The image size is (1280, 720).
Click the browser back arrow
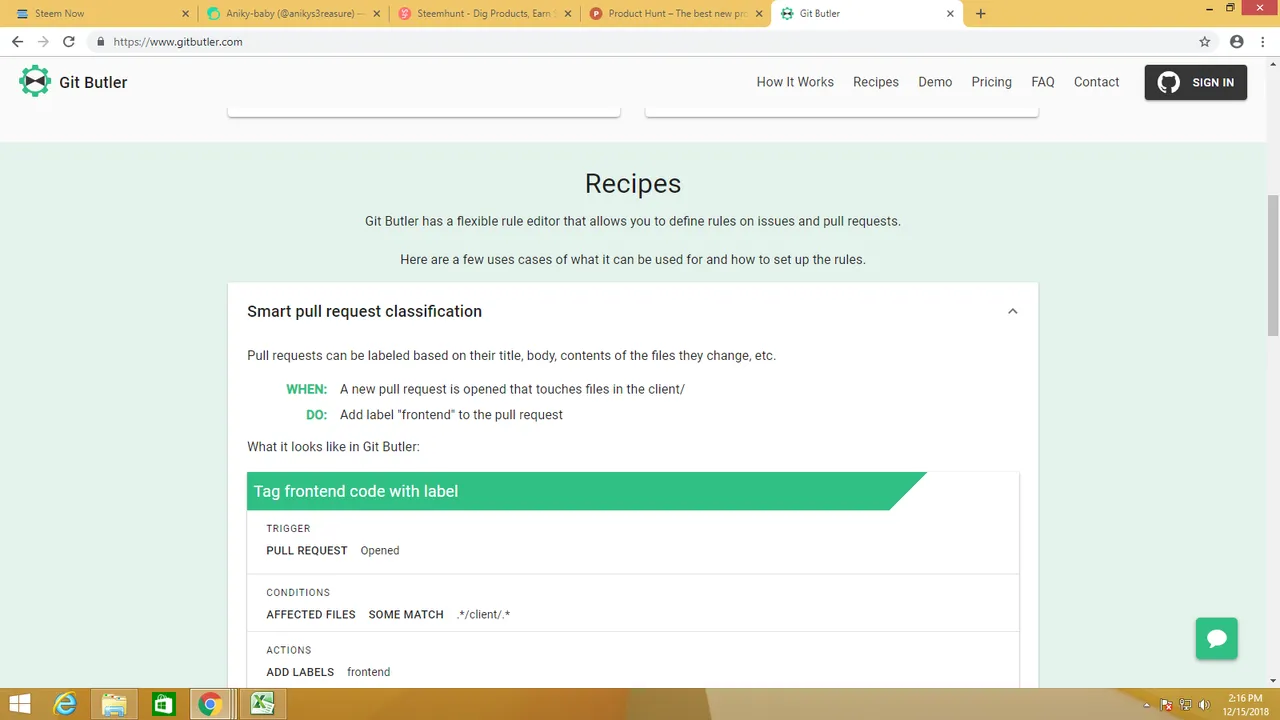click(x=17, y=42)
